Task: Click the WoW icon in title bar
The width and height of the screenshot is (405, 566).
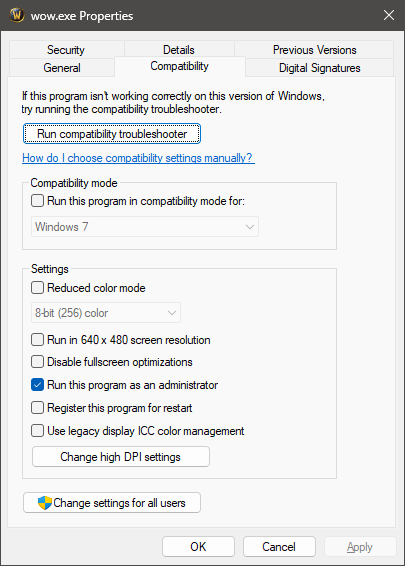Action: point(17,15)
